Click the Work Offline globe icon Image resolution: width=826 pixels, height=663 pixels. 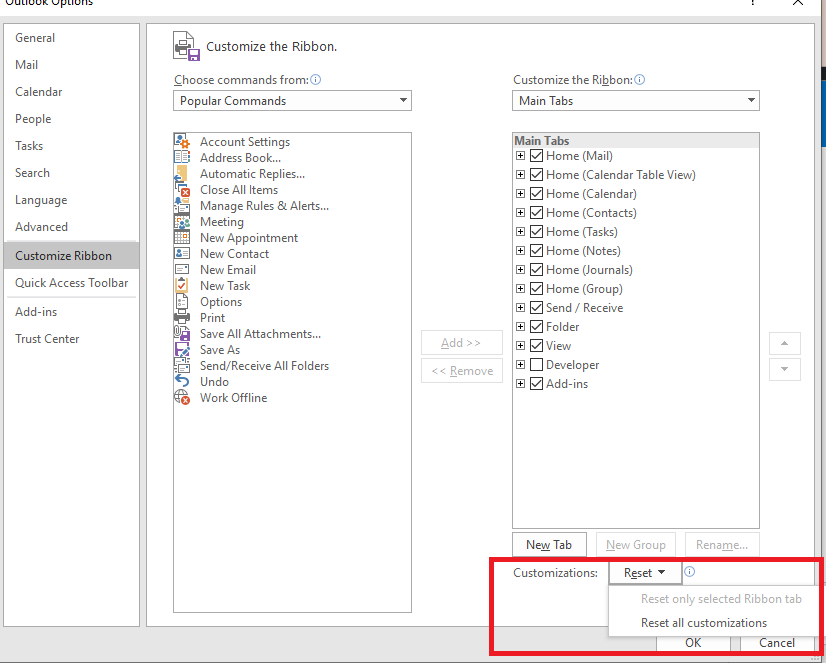coord(182,398)
